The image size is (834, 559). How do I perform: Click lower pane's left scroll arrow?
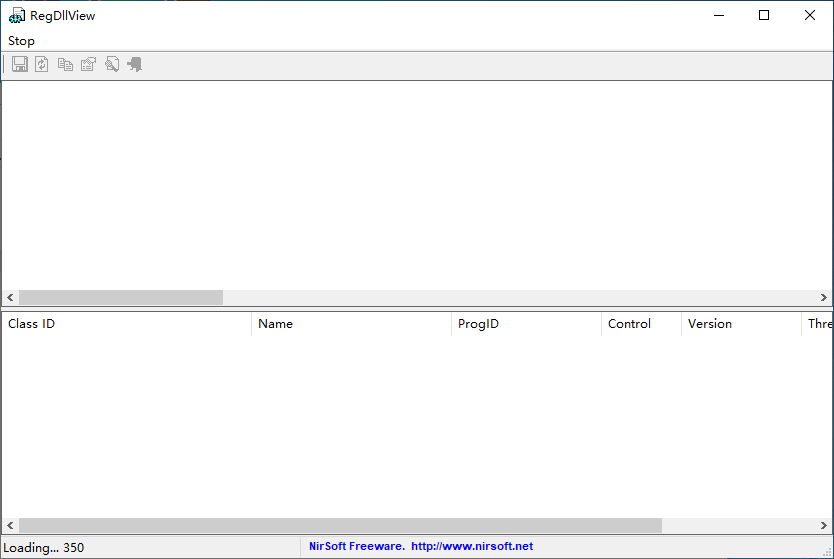pyautogui.click(x=10, y=526)
